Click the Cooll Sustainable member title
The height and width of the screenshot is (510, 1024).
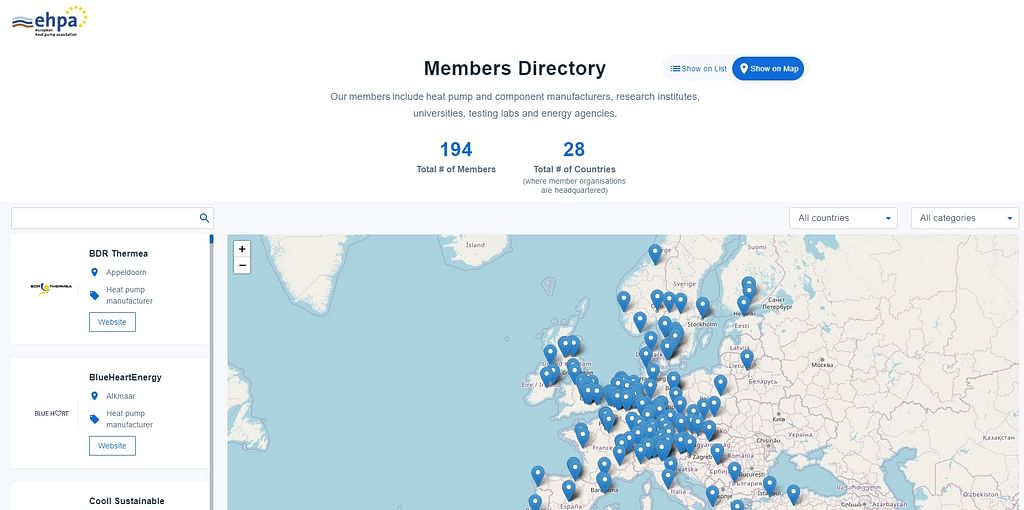coord(126,501)
